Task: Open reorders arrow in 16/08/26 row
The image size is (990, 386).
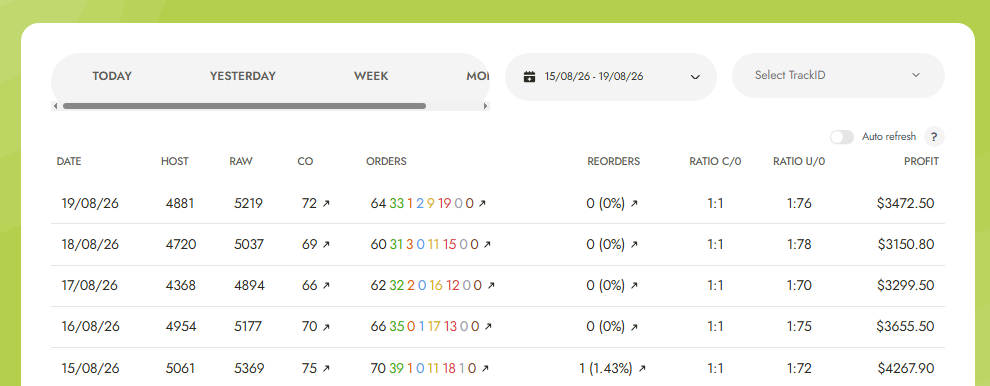Action: click(634, 327)
